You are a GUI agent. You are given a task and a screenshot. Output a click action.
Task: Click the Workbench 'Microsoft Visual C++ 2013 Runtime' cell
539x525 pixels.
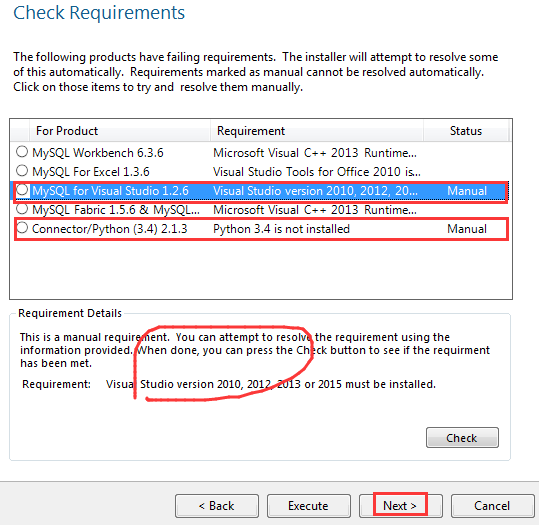[x=315, y=153]
